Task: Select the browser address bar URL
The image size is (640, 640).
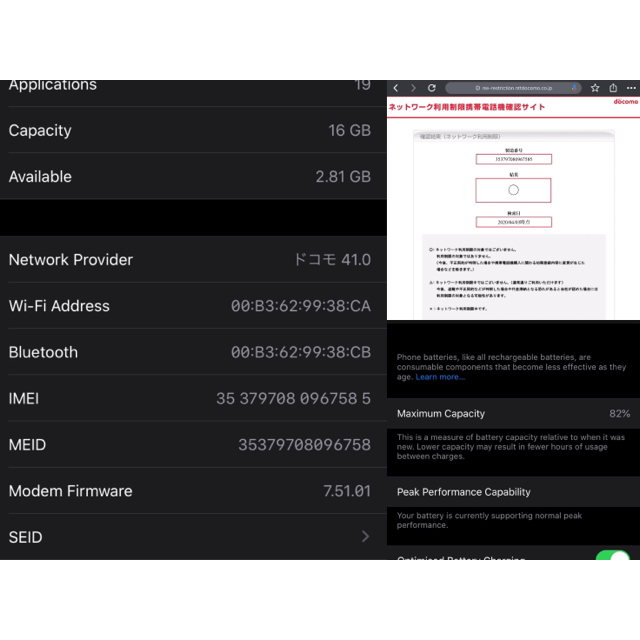Action: 513,88
